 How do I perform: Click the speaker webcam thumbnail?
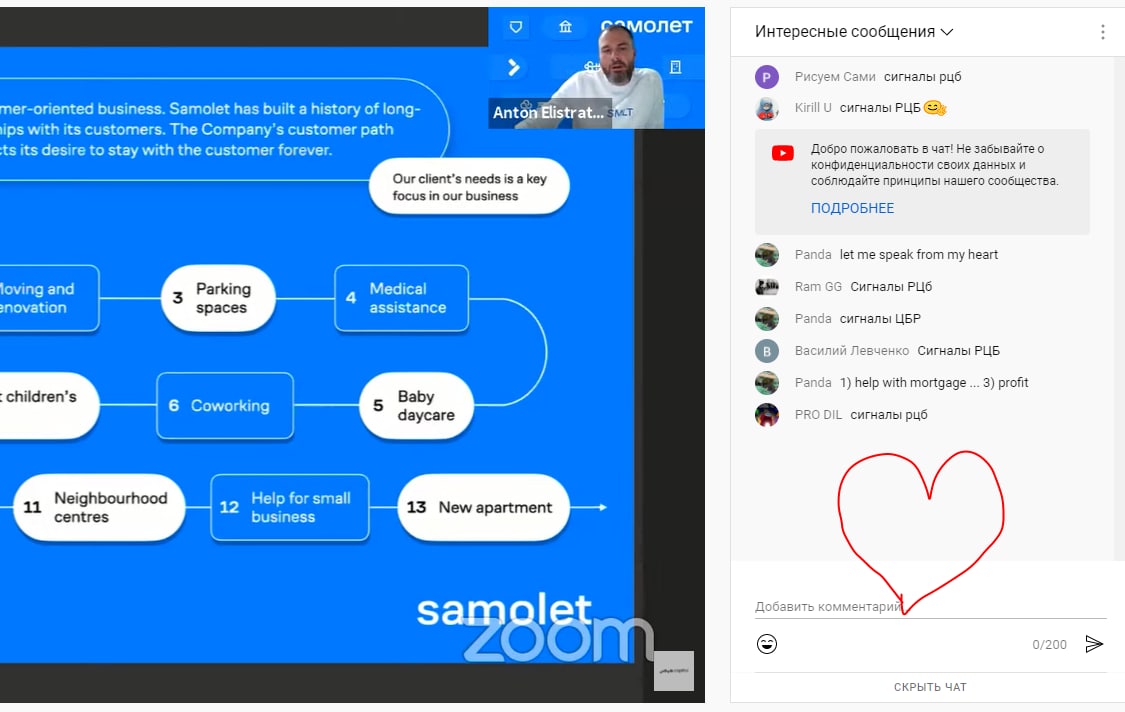coord(596,68)
